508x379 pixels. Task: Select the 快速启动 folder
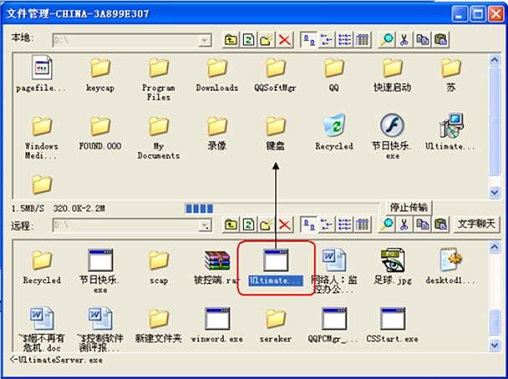click(x=392, y=75)
